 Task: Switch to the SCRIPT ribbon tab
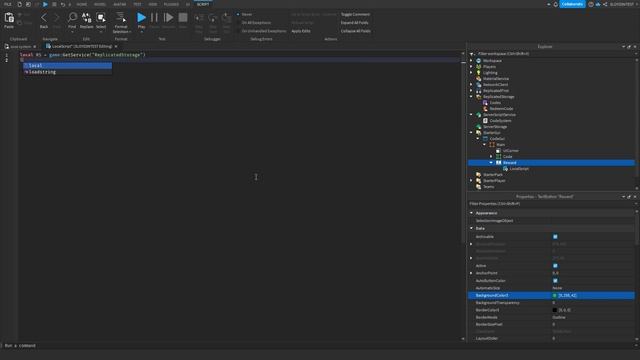pos(203,4)
